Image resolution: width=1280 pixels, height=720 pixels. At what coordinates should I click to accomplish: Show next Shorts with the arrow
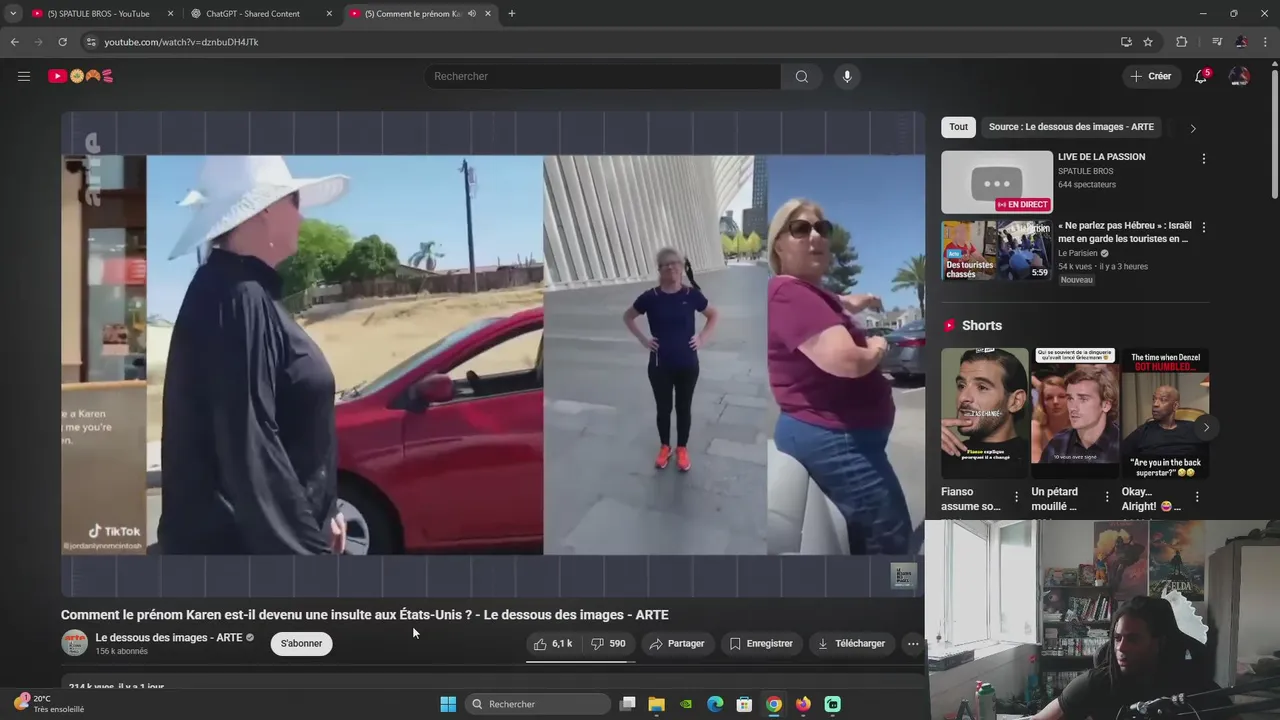pyautogui.click(x=1206, y=427)
